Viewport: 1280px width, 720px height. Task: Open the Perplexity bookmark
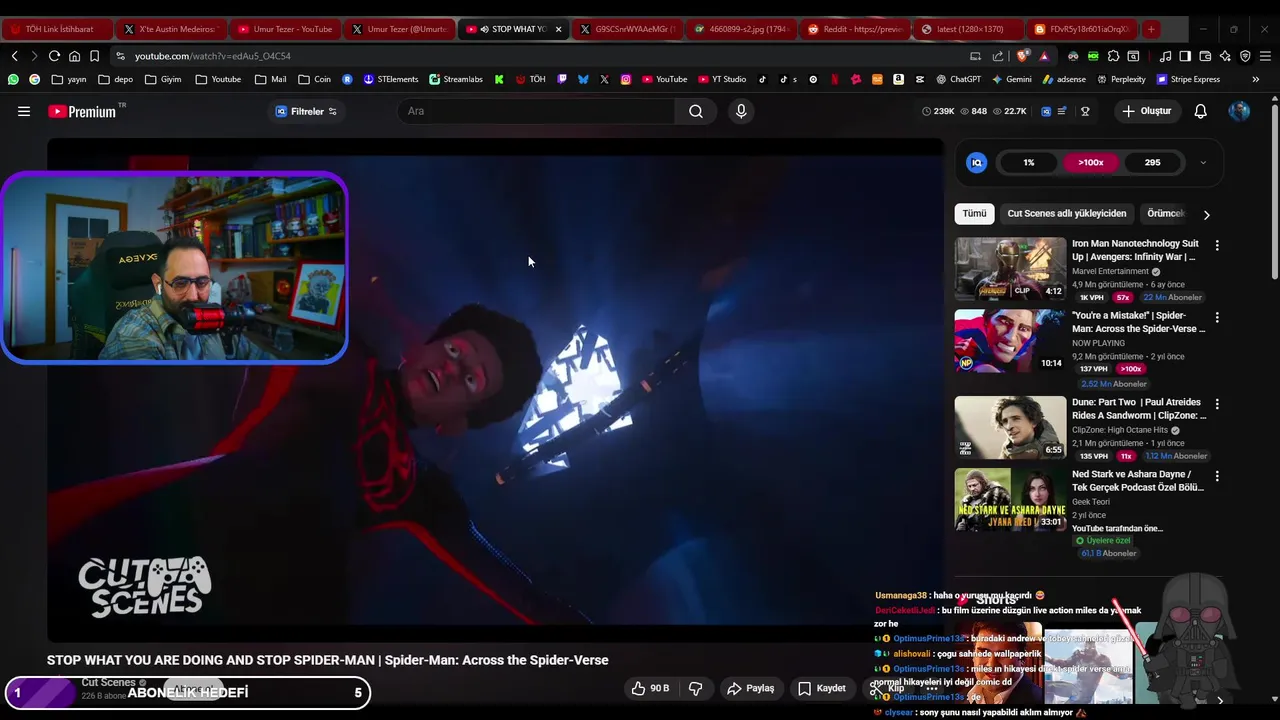pos(1121,79)
